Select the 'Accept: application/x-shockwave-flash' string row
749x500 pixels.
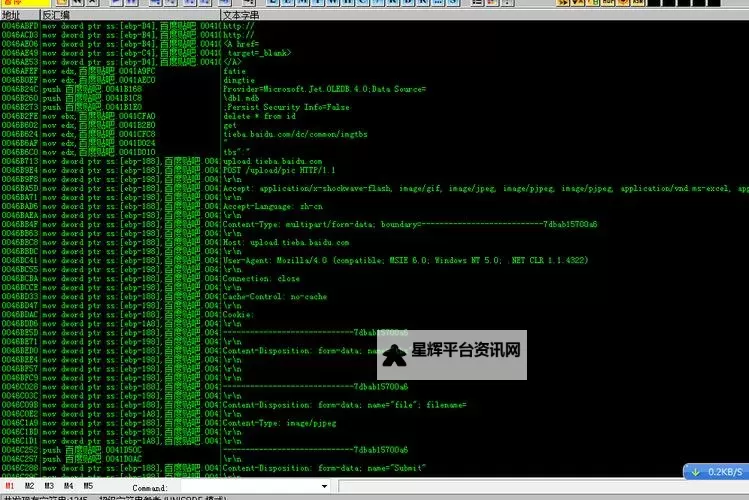tap(485, 189)
